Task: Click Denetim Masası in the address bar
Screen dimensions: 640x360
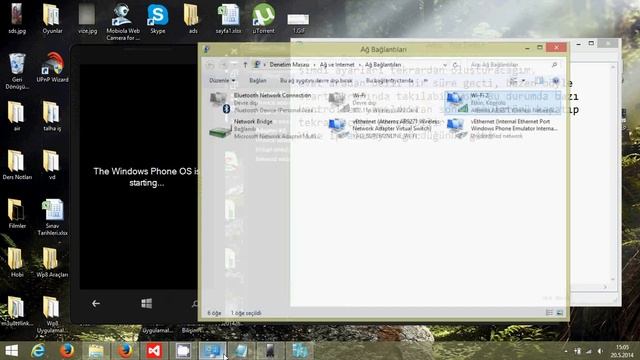Action: tap(289, 64)
